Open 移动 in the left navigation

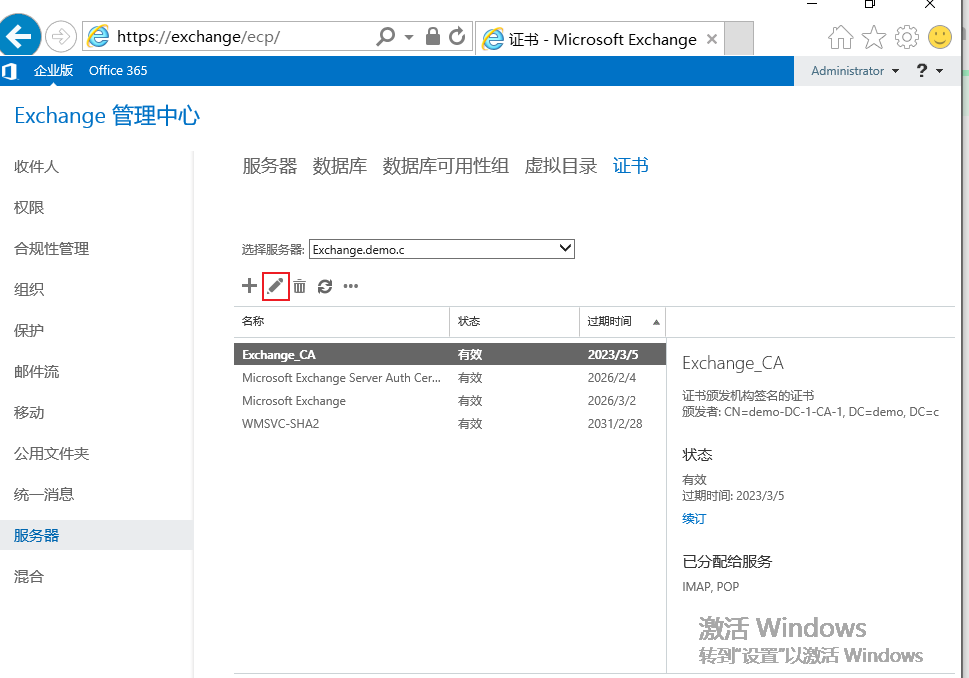pyautogui.click(x=29, y=412)
